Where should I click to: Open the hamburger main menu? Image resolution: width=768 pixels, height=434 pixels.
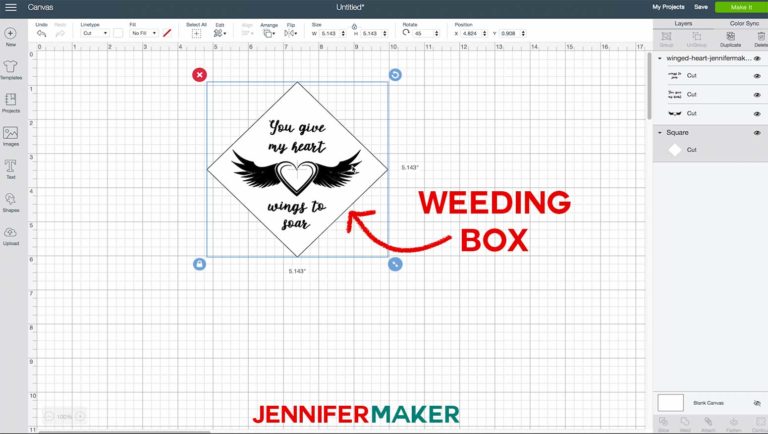10,7
